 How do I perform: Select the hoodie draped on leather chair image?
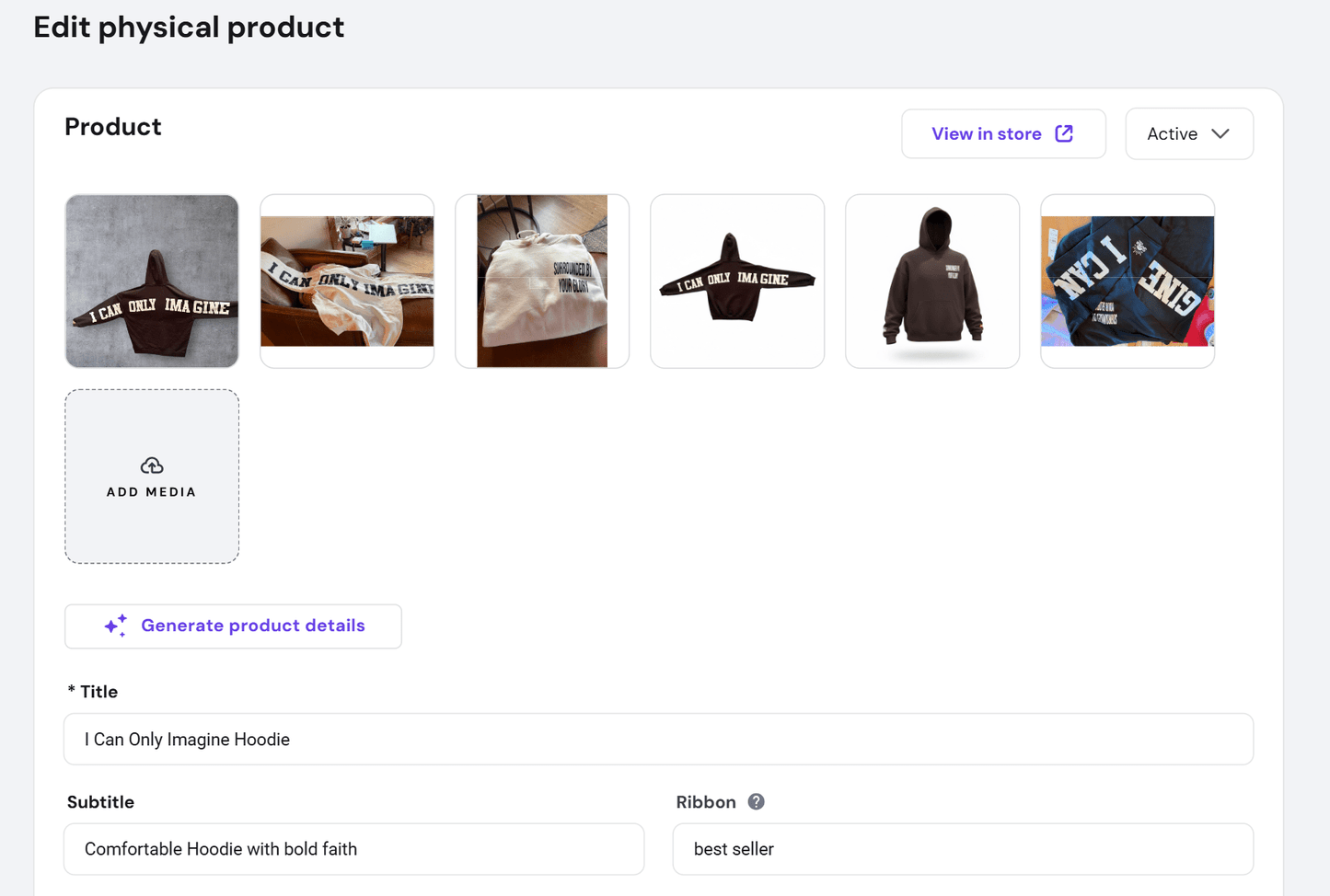click(x=347, y=281)
